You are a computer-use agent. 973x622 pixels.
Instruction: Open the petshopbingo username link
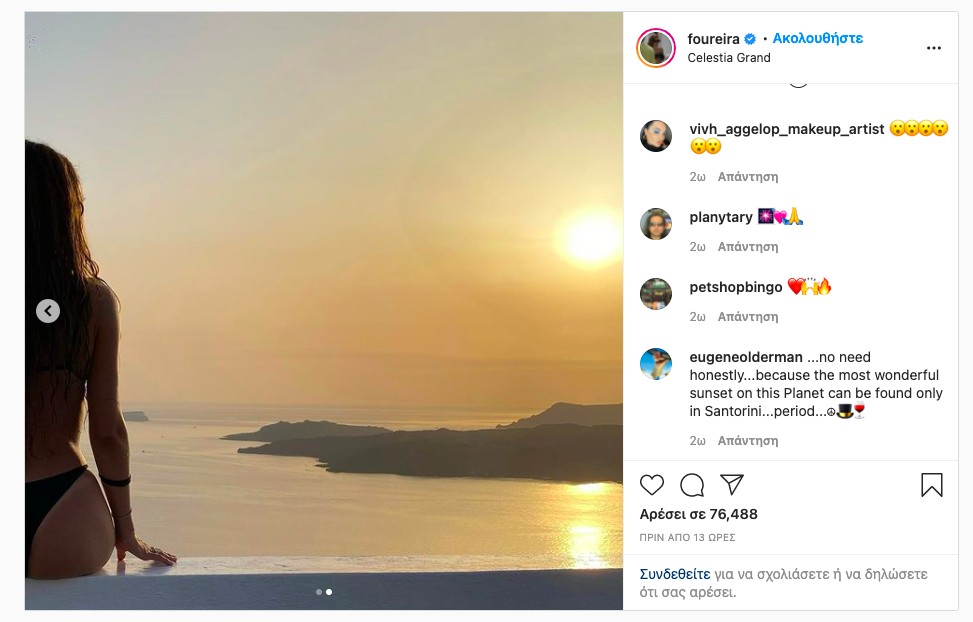click(736, 287)
